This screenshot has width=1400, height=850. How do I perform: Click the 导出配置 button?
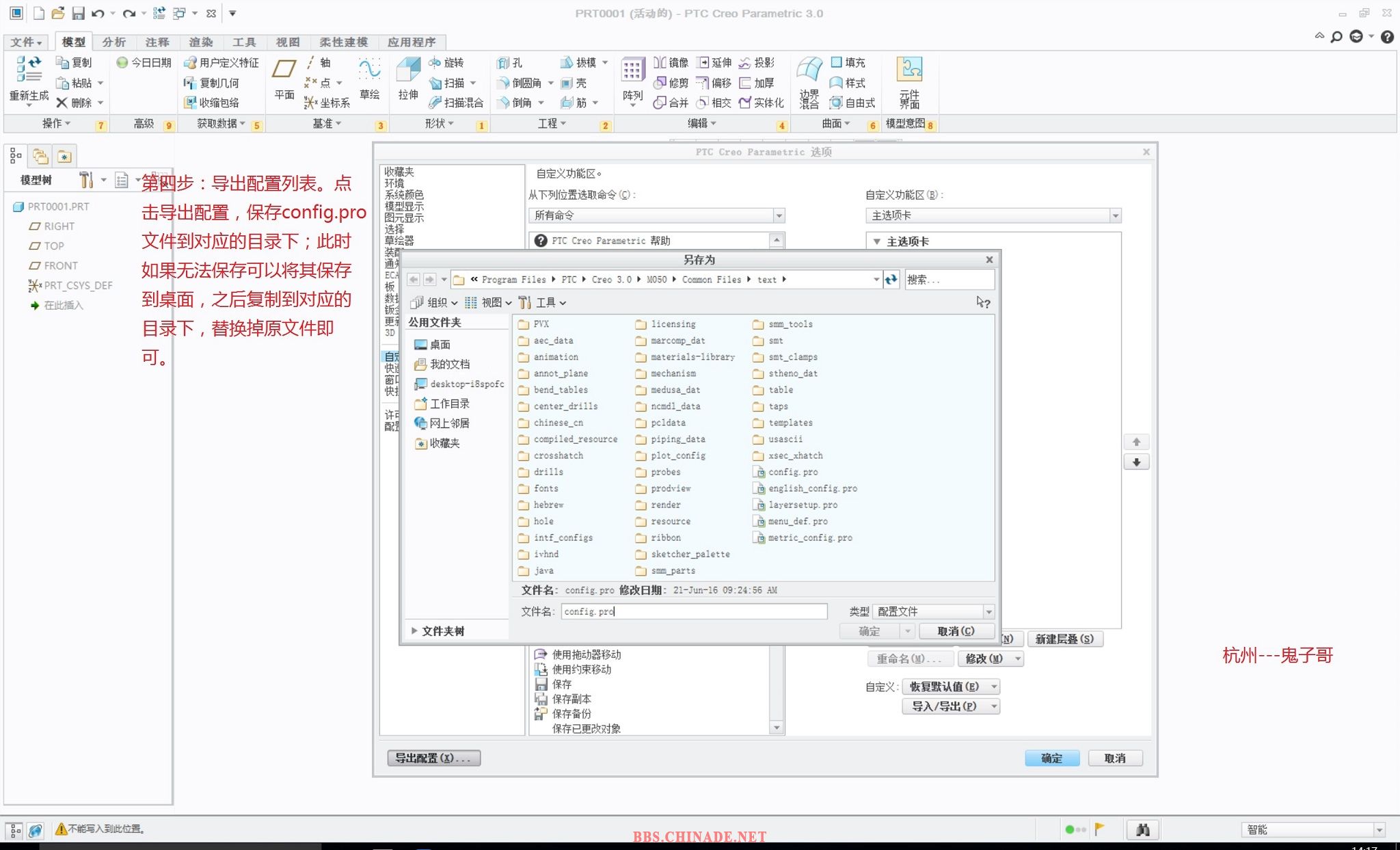pyautogui.click(x=433, y=758)
